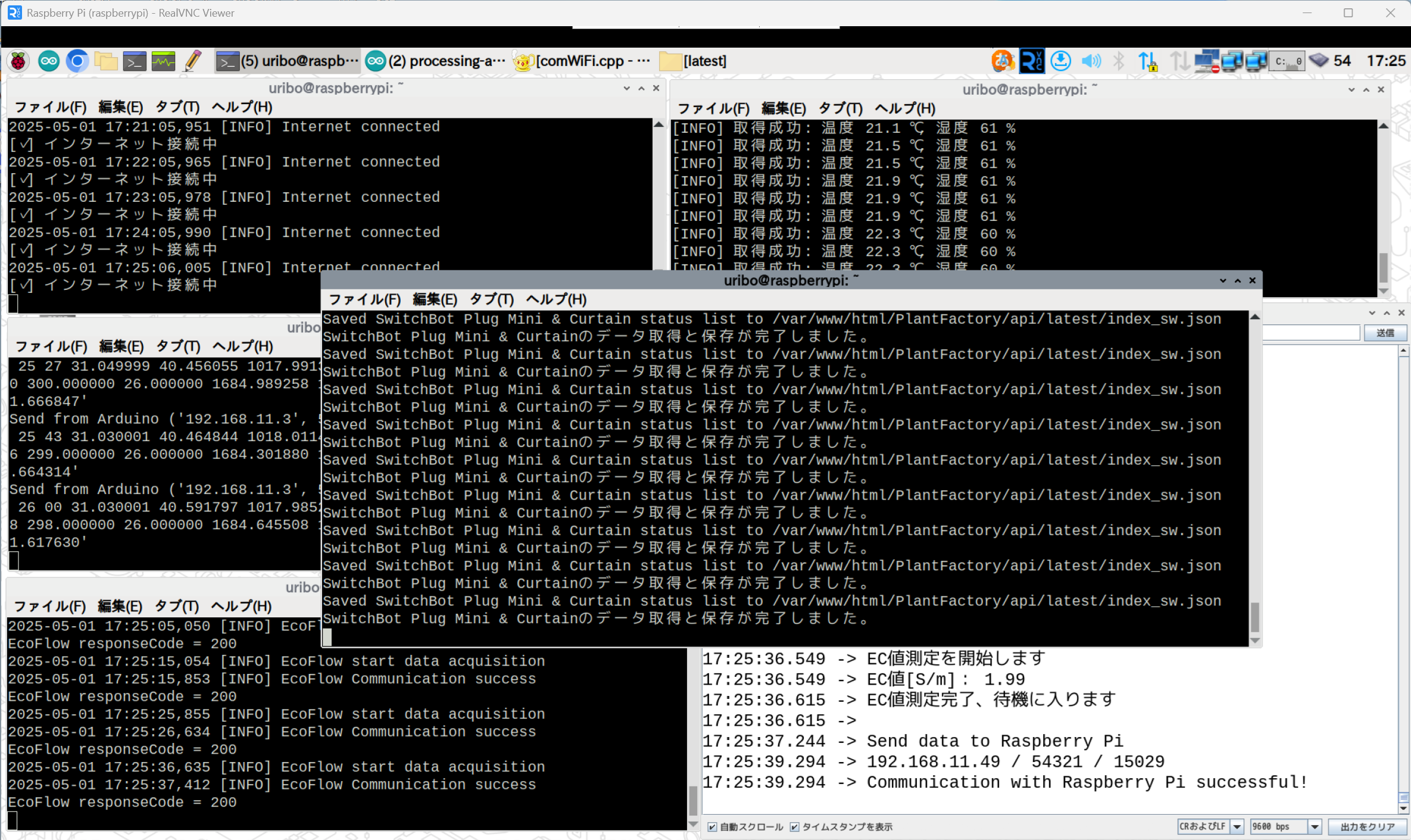Open the Raspberry Pi main menu
1411x840 pixels.
[18, 61]
